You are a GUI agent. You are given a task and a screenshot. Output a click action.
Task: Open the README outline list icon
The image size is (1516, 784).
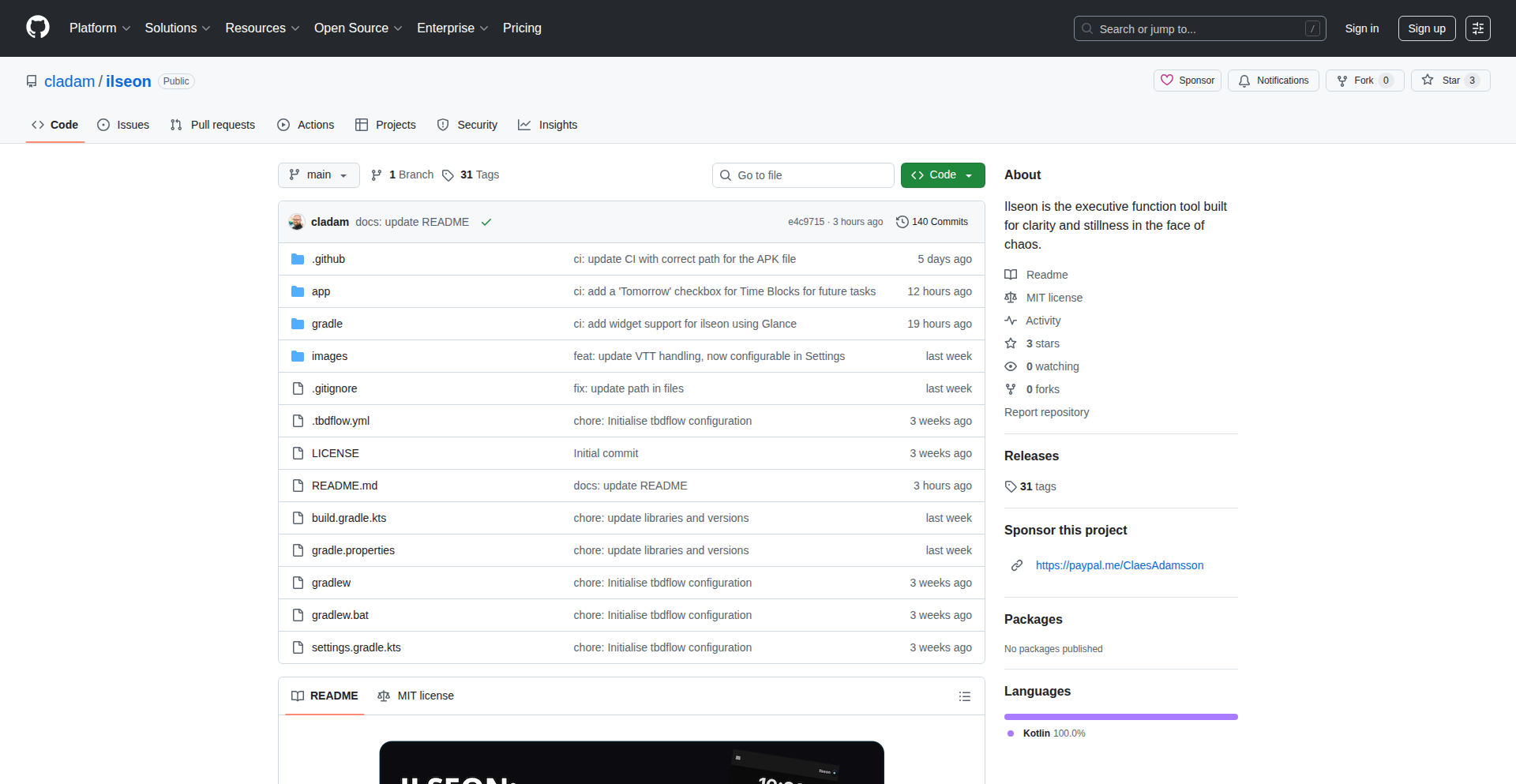(964, 696)
